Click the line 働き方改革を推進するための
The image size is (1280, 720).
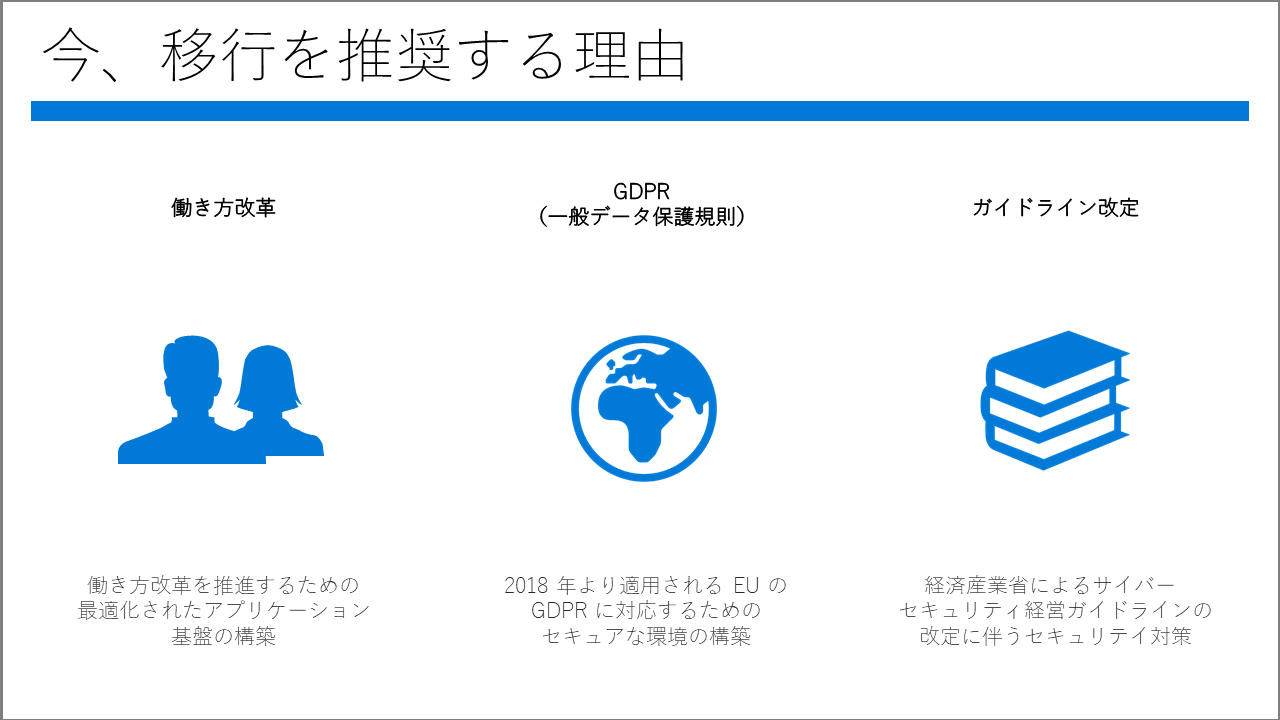coord(223,584)
